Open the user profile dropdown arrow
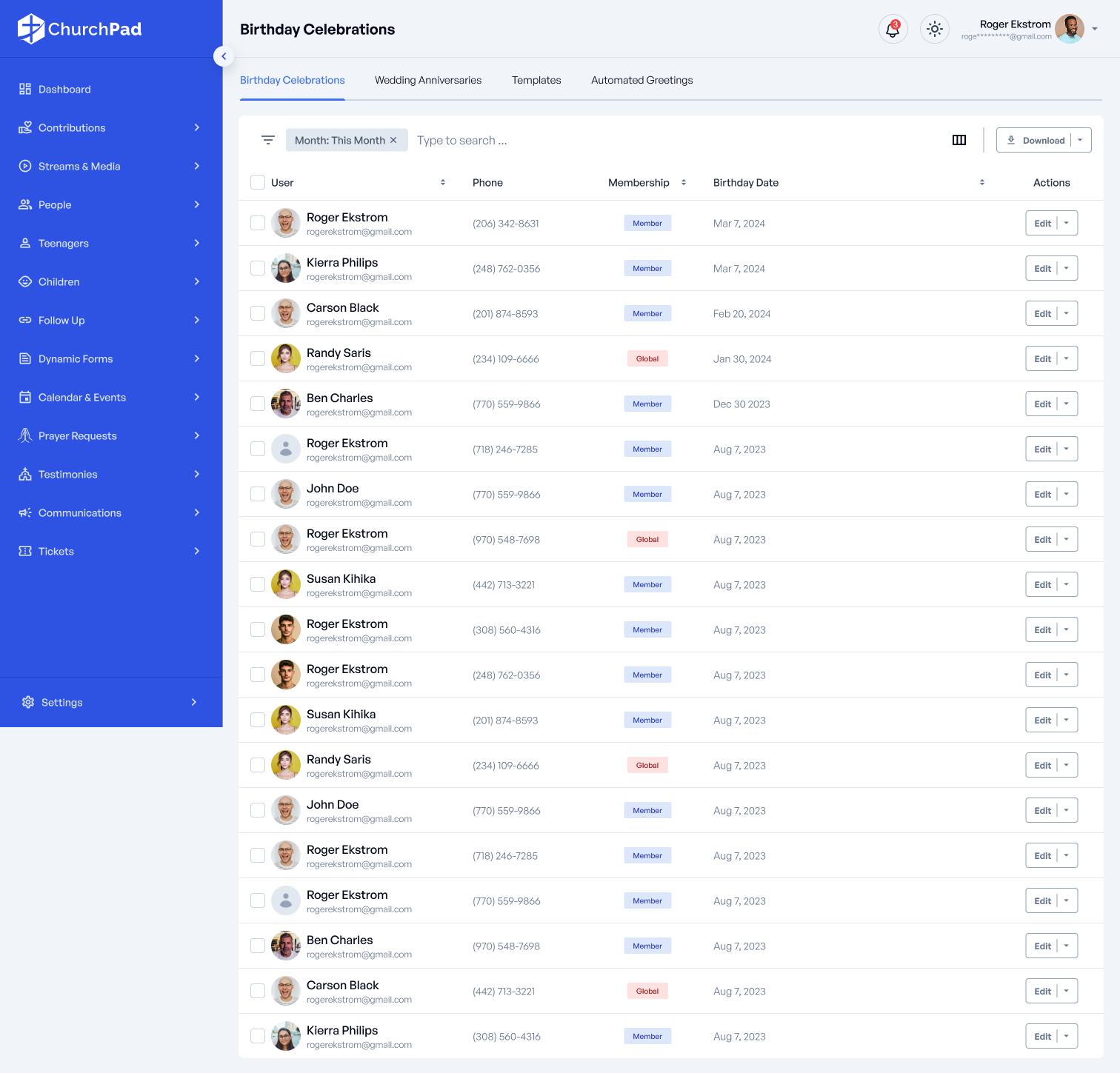The image size is (1120, 1073). 1095,29
